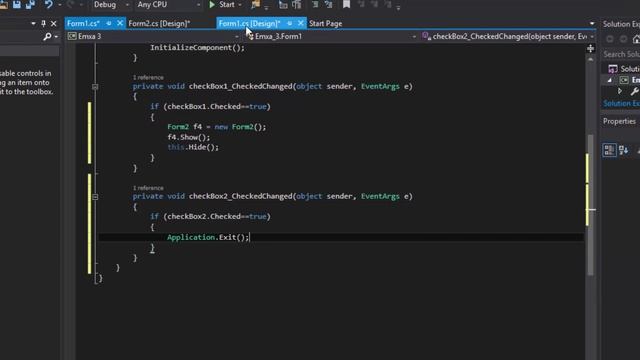This screenshot has width=640, height=360.
Task: Open the Start button's dropdown arrow
Action: pos(240,5)
